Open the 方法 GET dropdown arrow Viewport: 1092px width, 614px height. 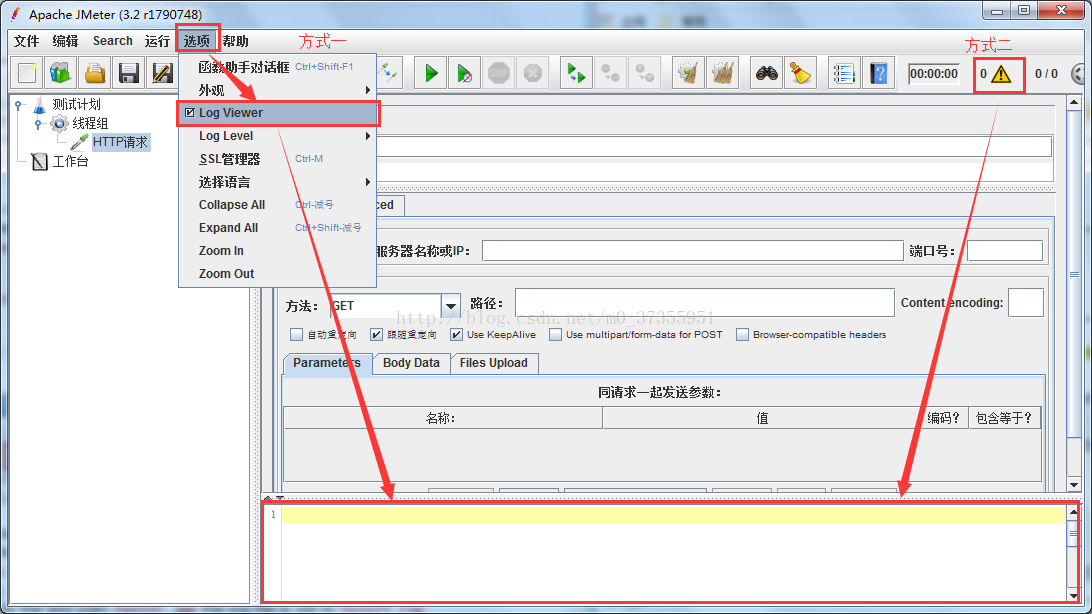[451, 306]
